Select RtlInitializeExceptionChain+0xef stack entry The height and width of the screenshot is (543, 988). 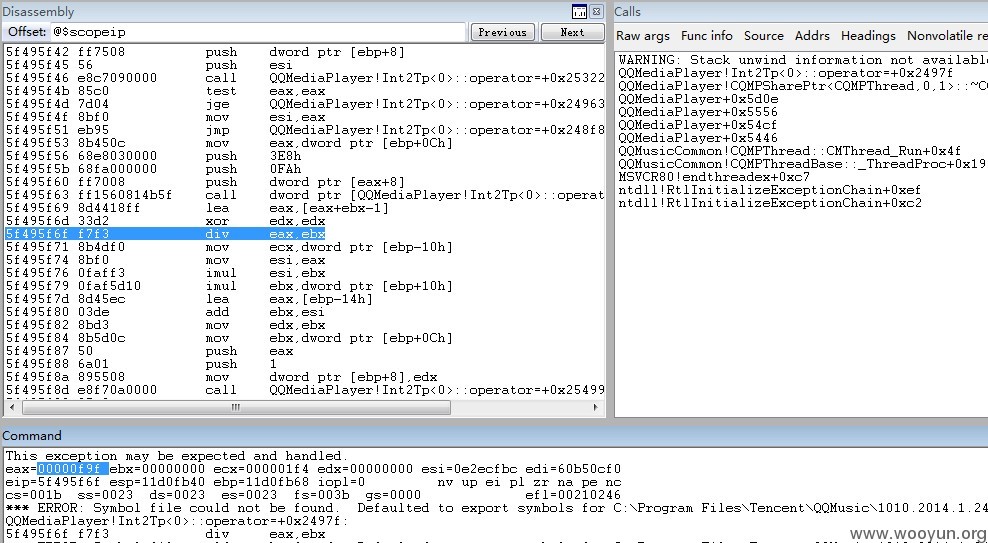[769, 190]
